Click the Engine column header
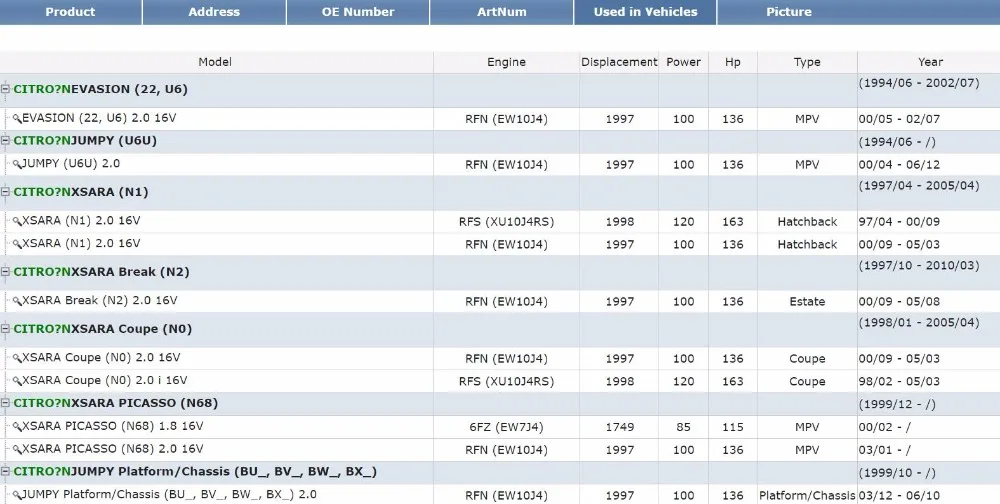This screenshot has width=1000, height=504. [x=506, y=62]
